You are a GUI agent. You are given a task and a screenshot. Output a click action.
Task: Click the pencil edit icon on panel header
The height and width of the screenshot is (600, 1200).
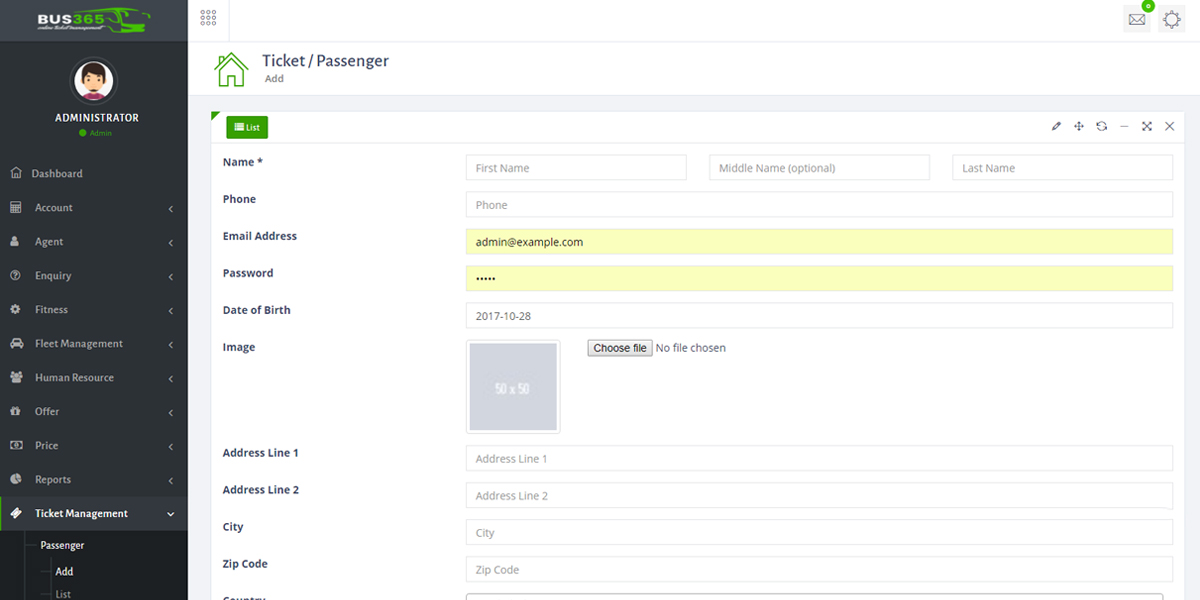pos(1056,126)
